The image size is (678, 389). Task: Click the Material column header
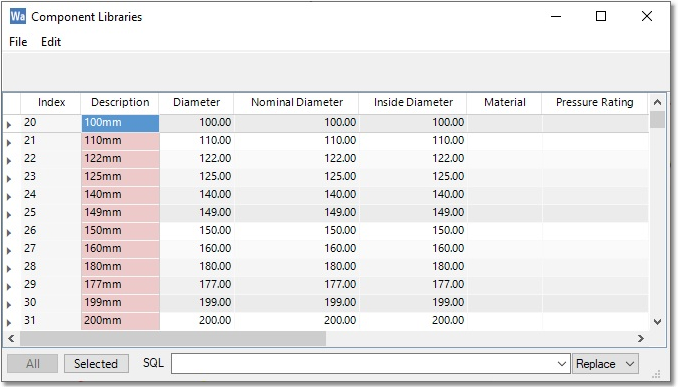pos(505,102)
